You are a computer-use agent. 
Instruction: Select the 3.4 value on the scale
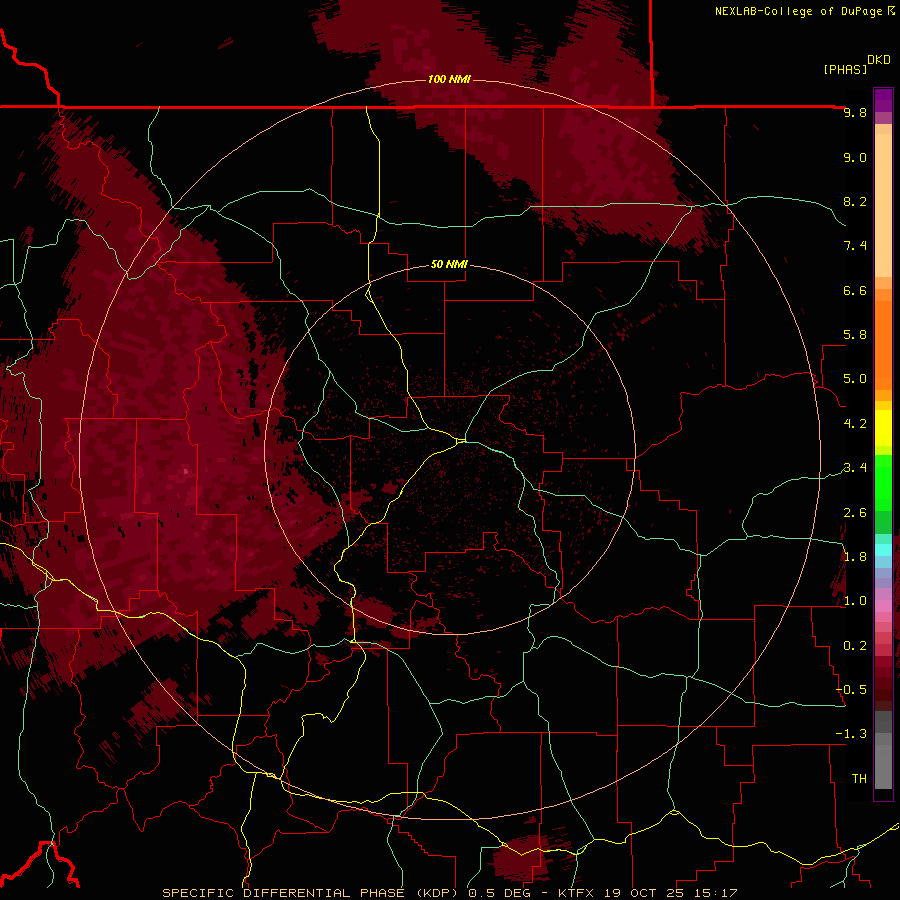tap(855, 468)
